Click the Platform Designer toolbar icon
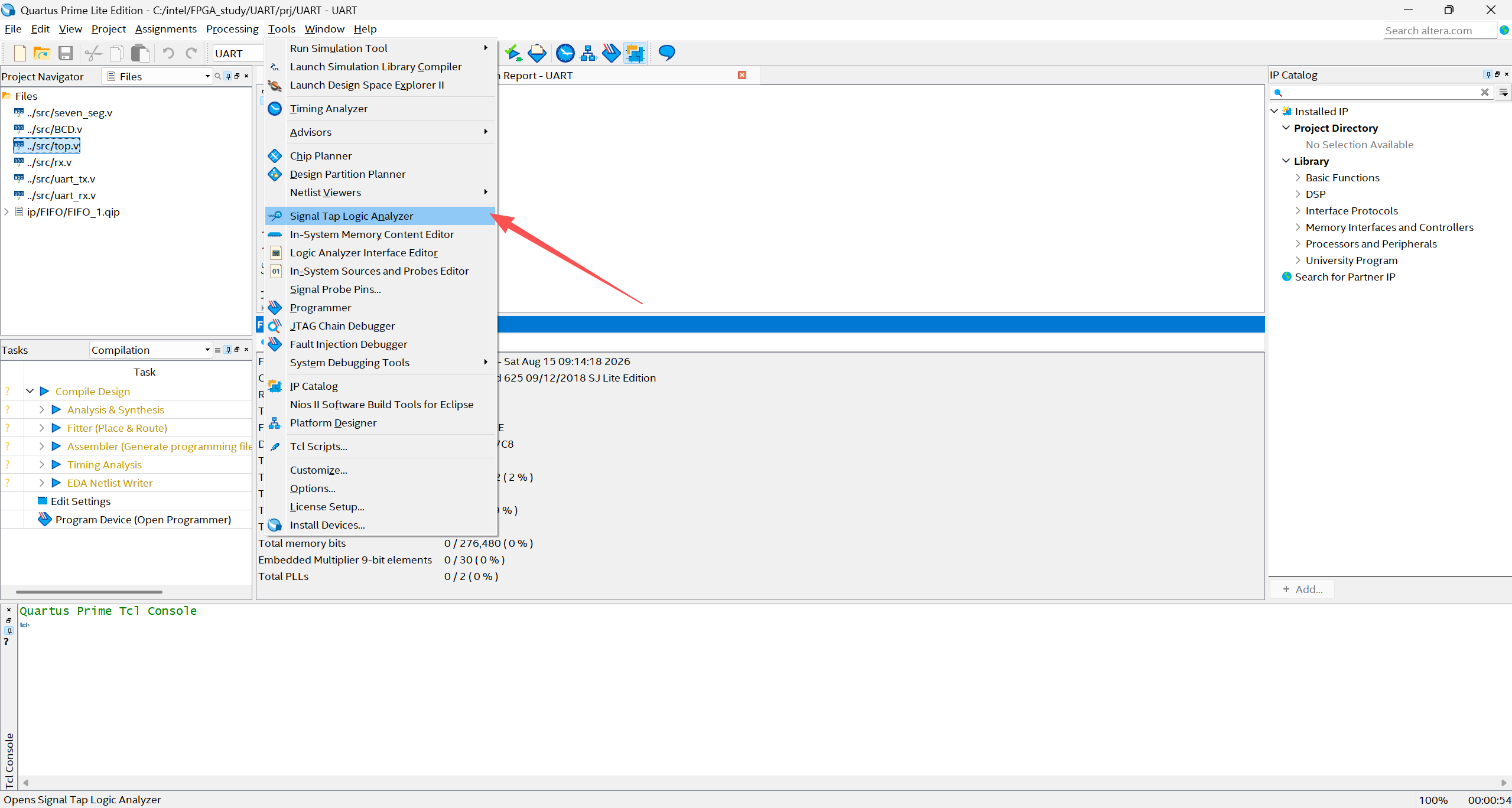 pyautogui.click(x=588, y=53)
